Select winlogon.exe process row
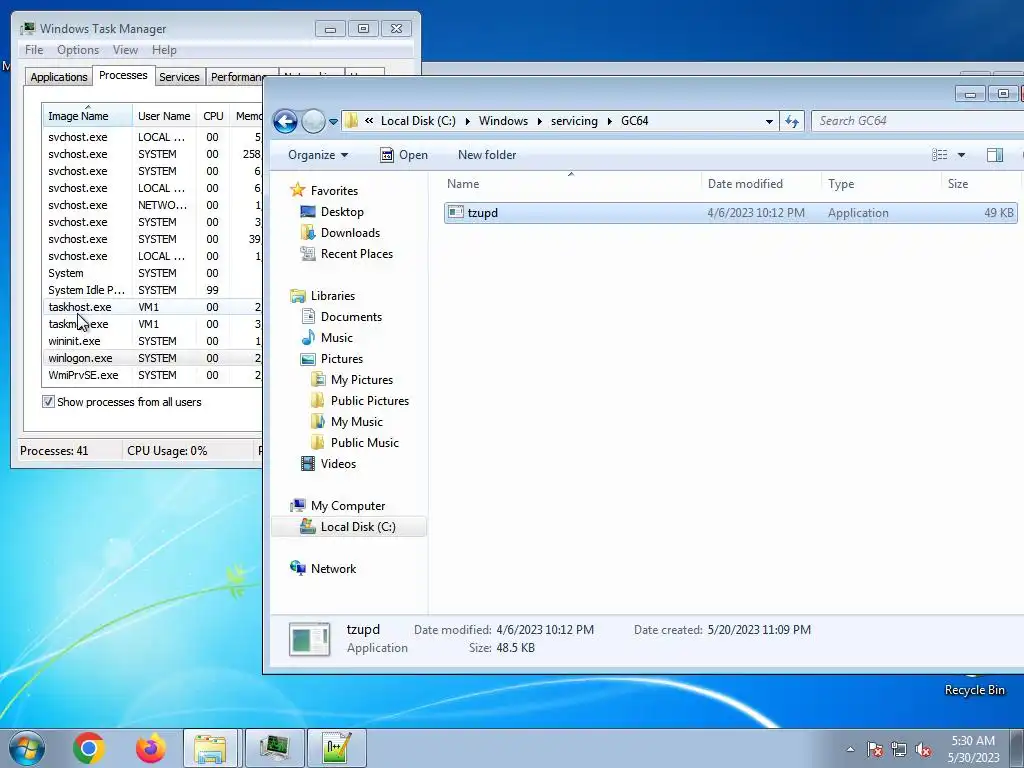This screenshot has width=1024, height=768. (x=152, y=358)
